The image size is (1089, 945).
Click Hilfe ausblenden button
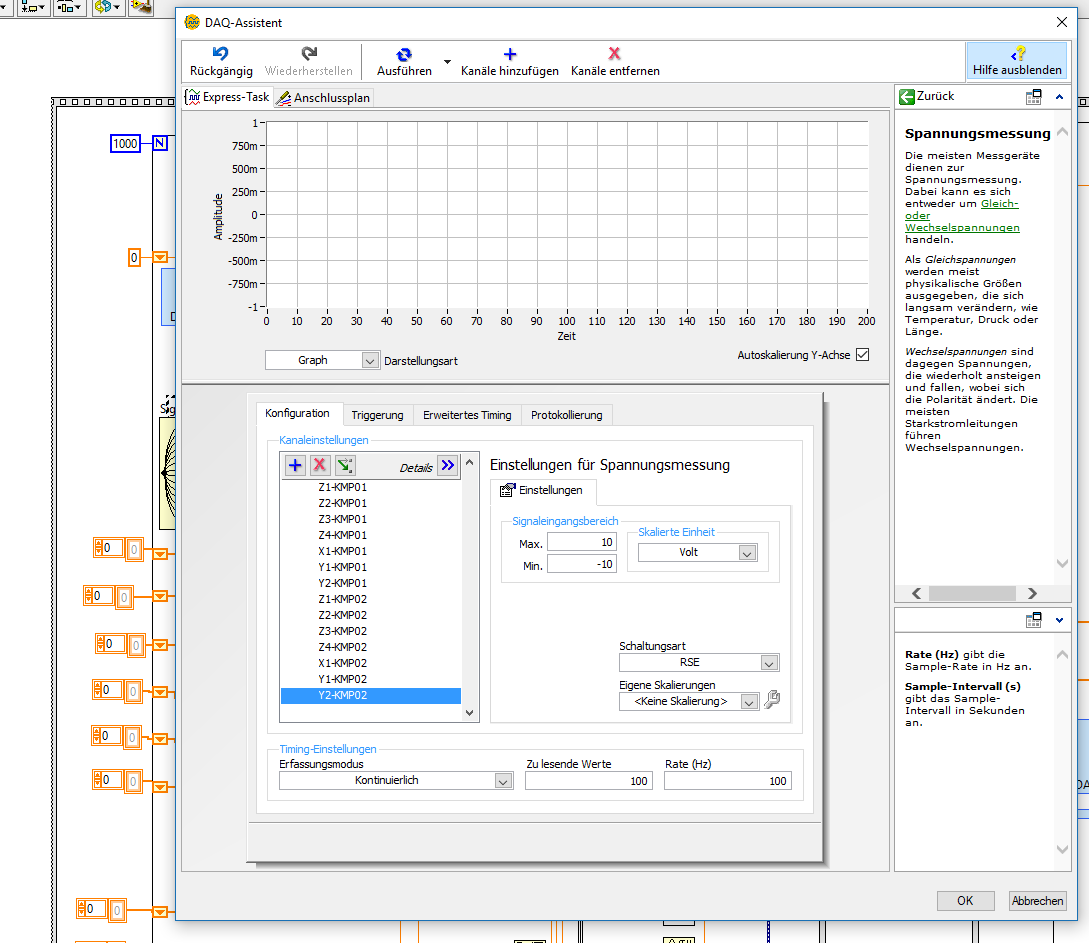coord(1016,61)
